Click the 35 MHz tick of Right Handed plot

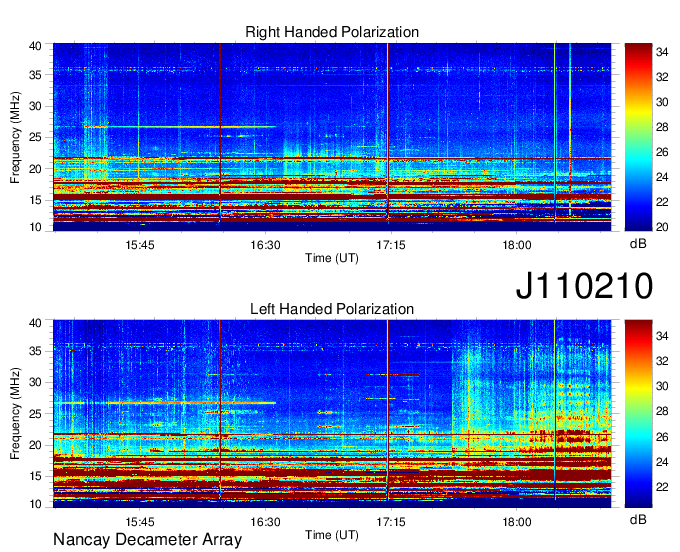tap(36, 75)
